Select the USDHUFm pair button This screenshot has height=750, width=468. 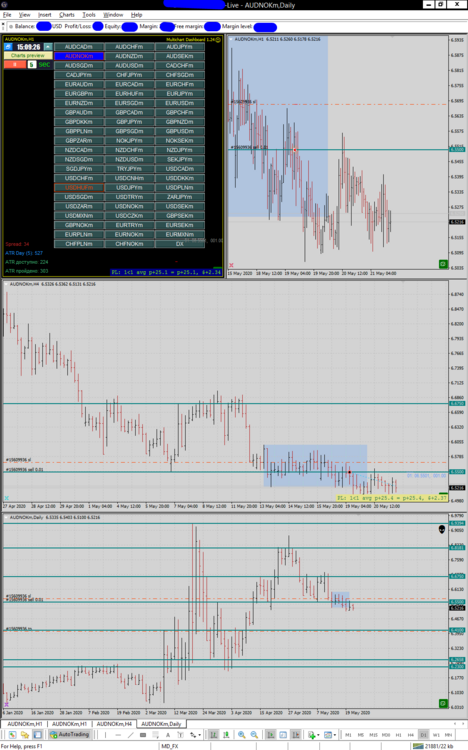click(78, 188)
